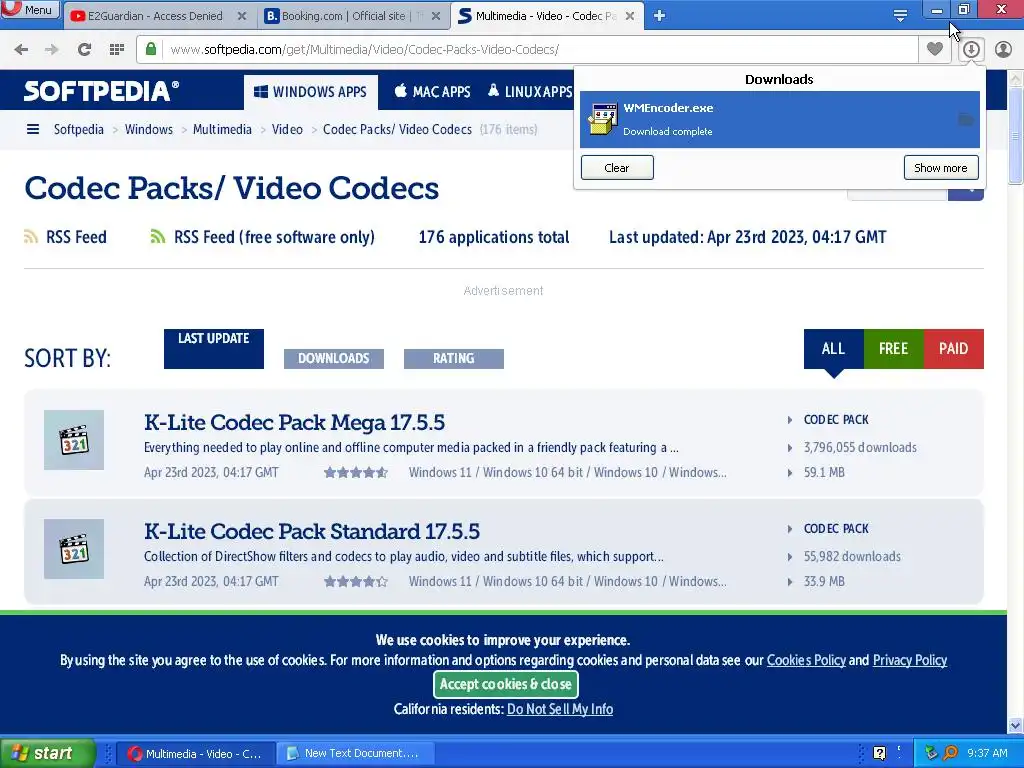Switch to New Text Document taskbar button

click(355, 754)
